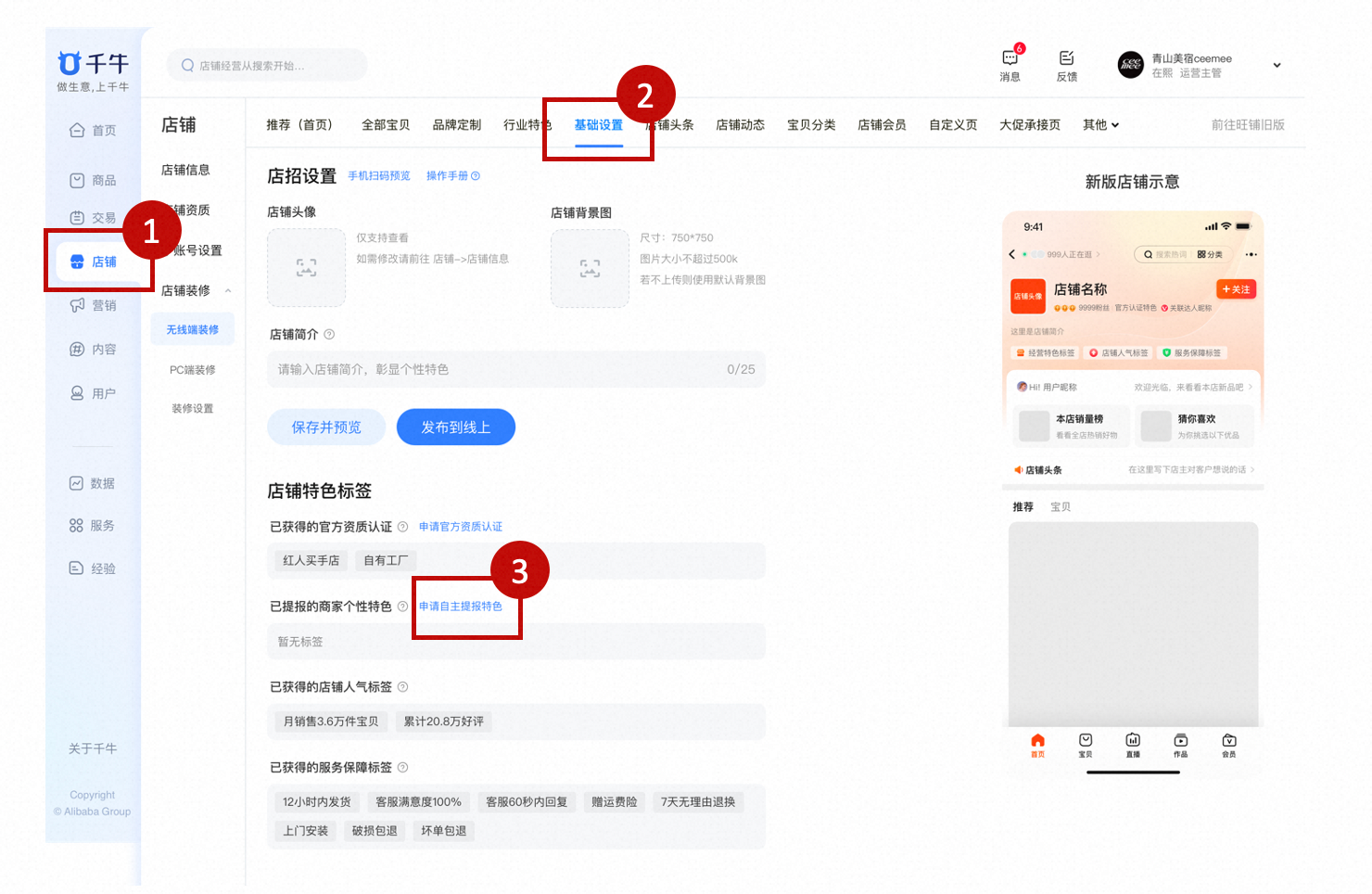
Task: Open 店铺信息 in the shop menu
Action: (185, 171)
